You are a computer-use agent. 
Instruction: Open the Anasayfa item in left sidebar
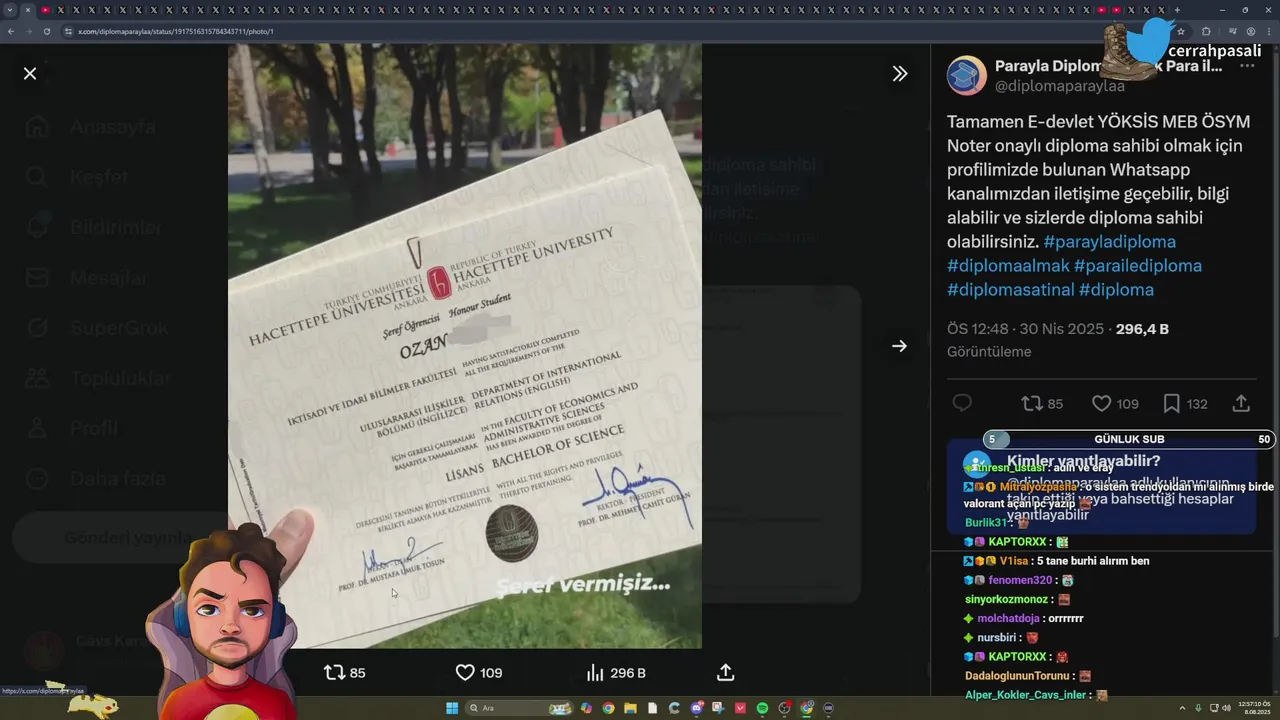[x=91, y=127]
